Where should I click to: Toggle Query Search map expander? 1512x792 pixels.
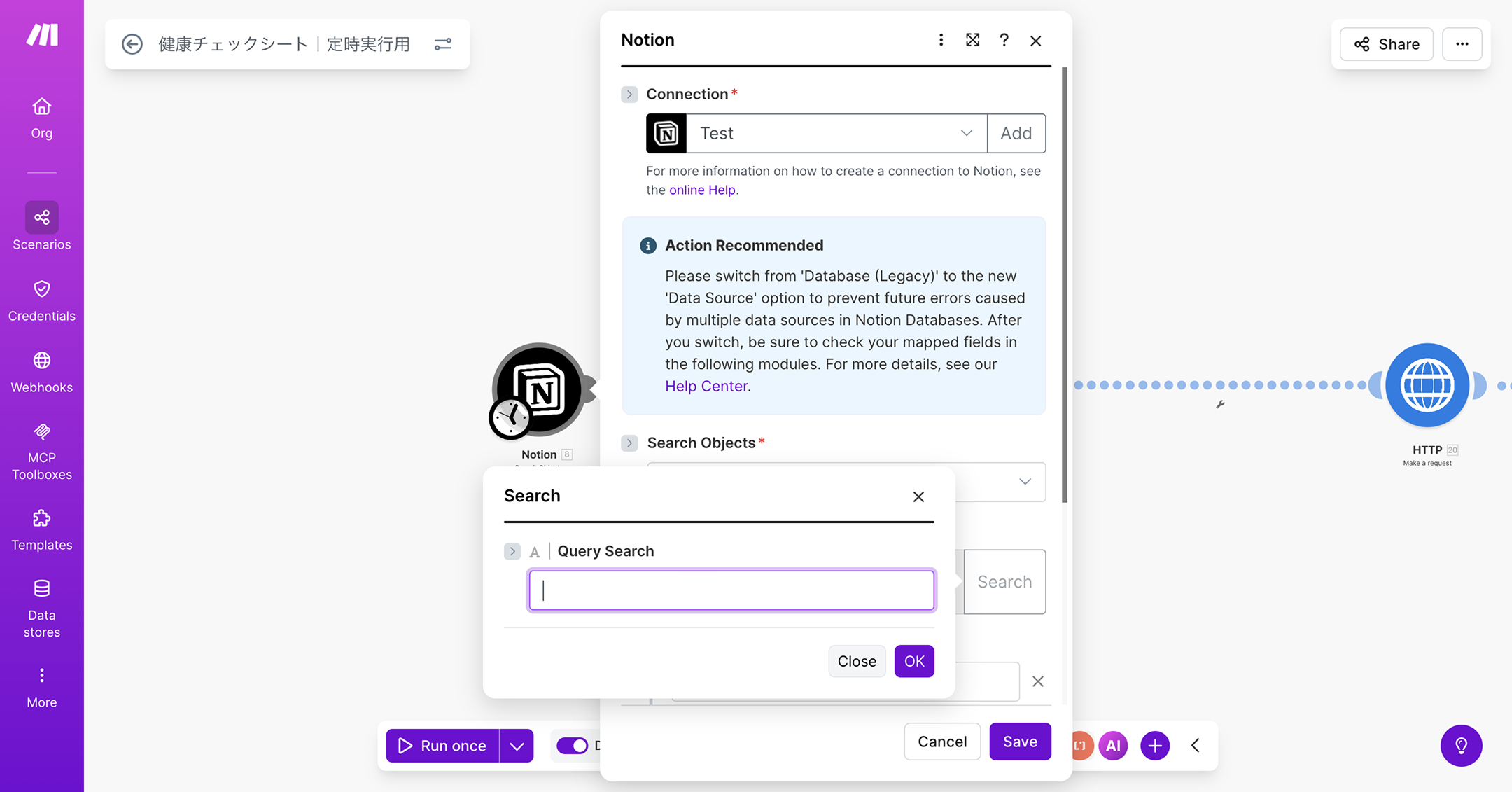point(512,551)
